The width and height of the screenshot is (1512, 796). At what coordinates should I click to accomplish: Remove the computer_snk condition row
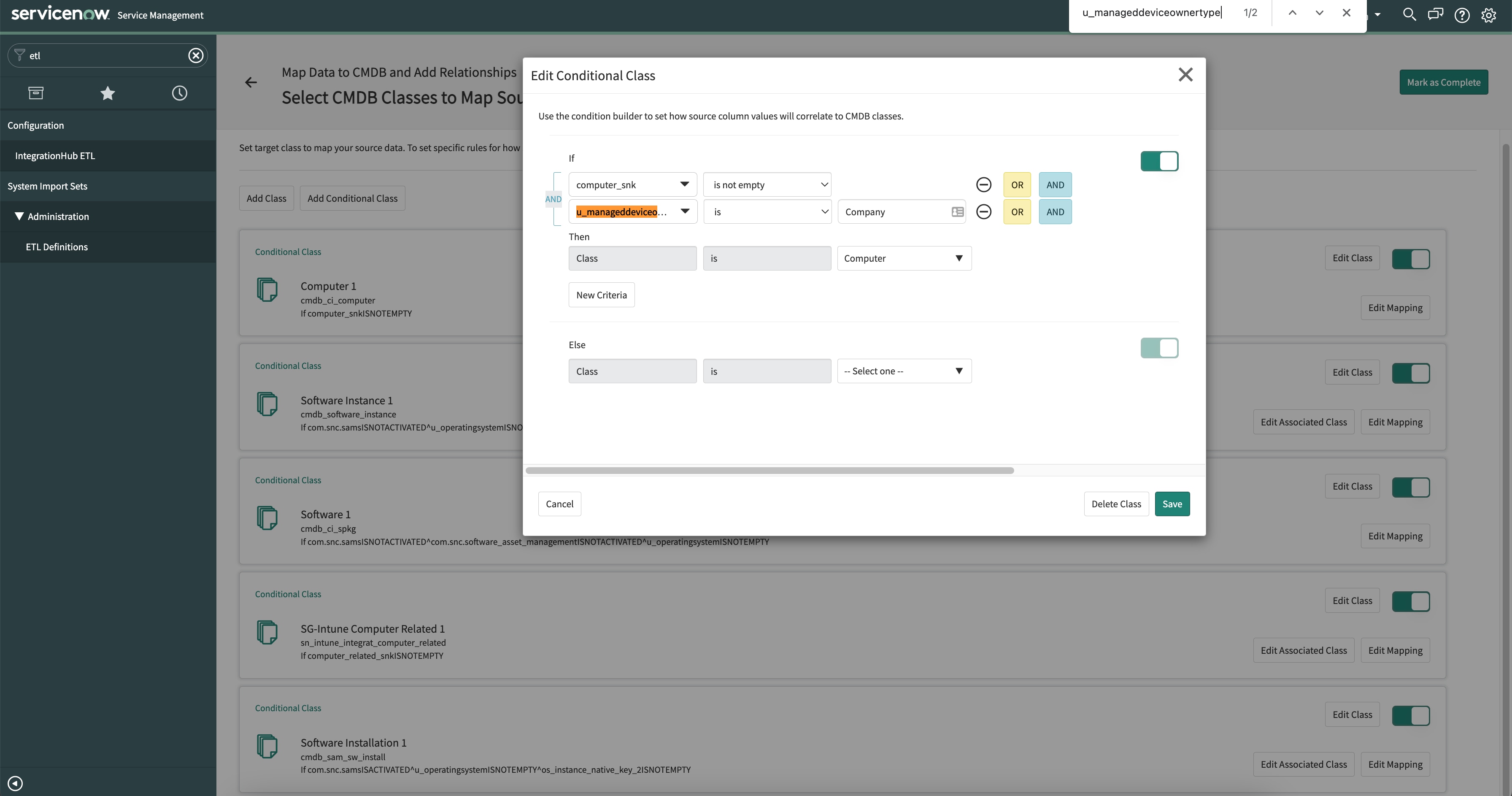[984, 184]
